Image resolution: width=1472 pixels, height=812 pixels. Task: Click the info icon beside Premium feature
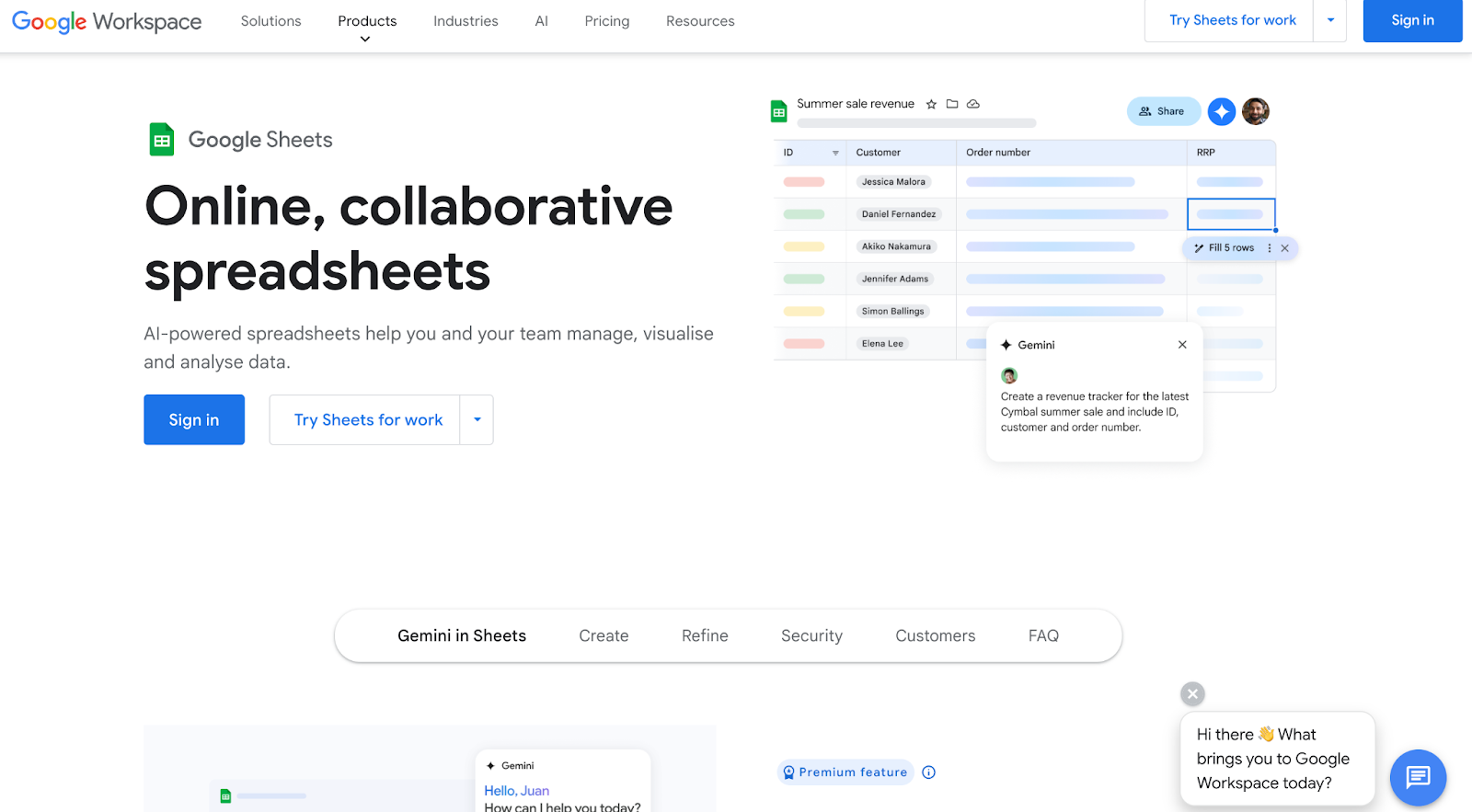[x=929, y=772]
